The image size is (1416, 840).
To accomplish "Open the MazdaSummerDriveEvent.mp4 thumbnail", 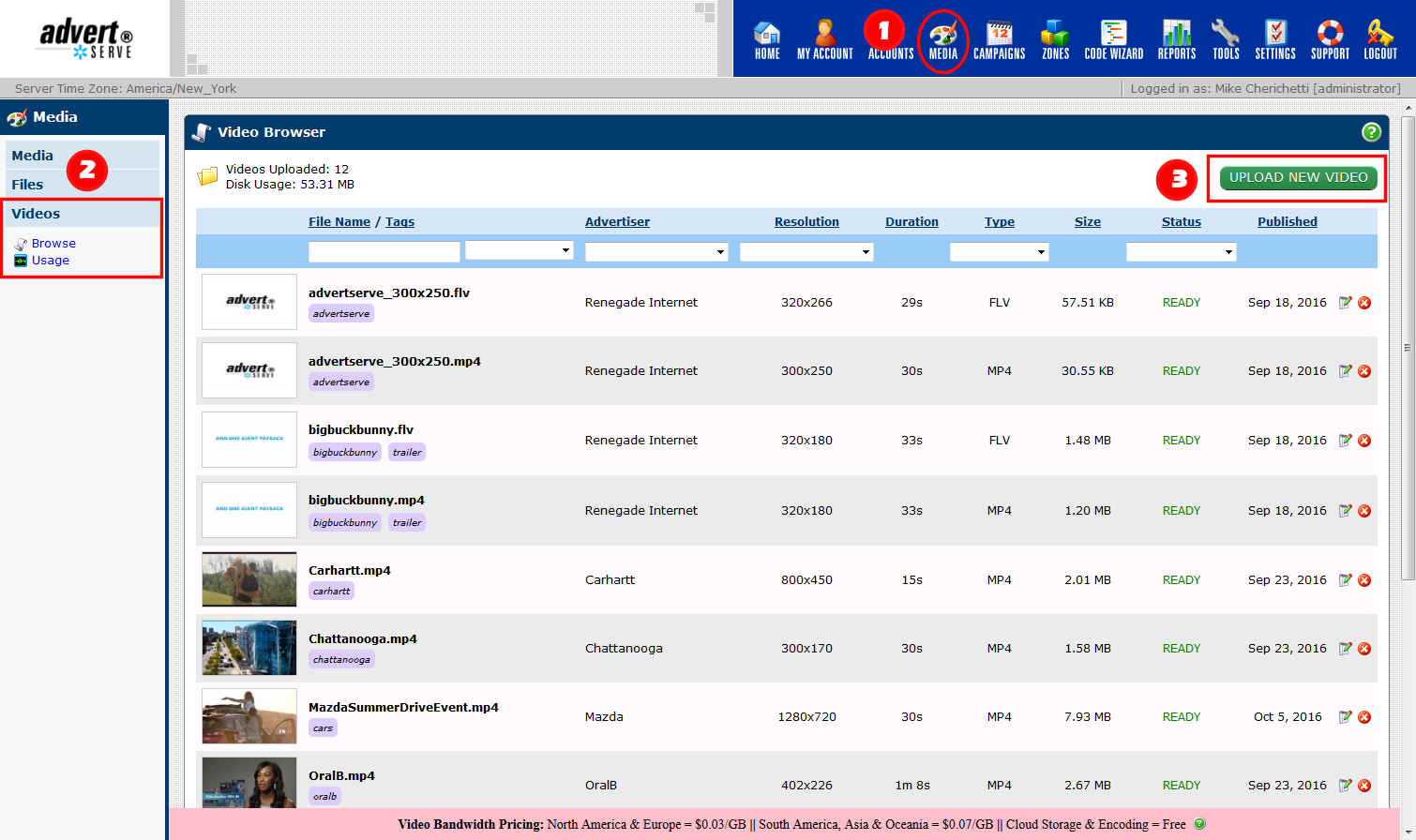I will [249, 716].
